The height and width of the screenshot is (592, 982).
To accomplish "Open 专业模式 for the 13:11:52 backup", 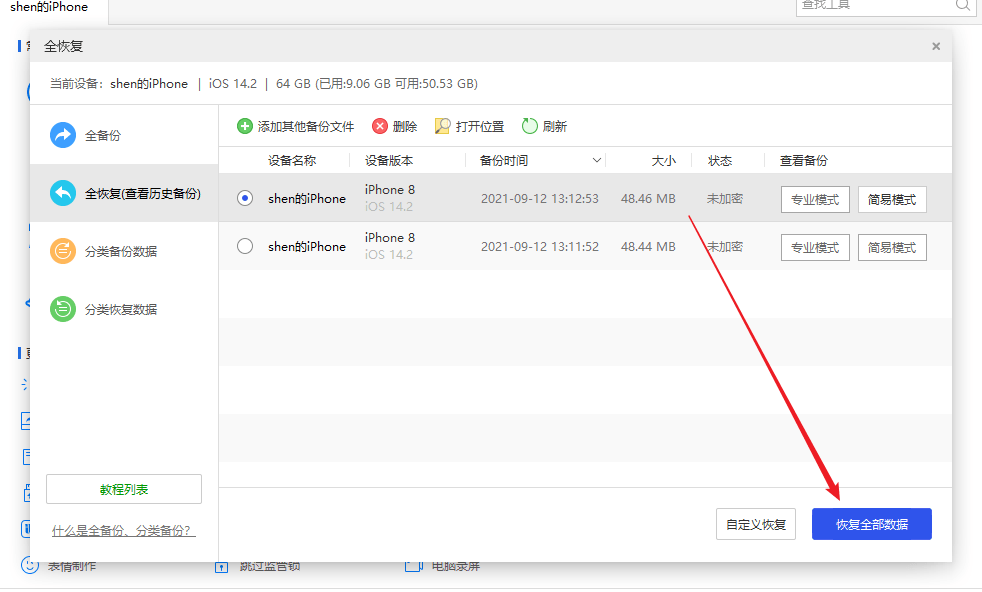I will tap(815, 247).
